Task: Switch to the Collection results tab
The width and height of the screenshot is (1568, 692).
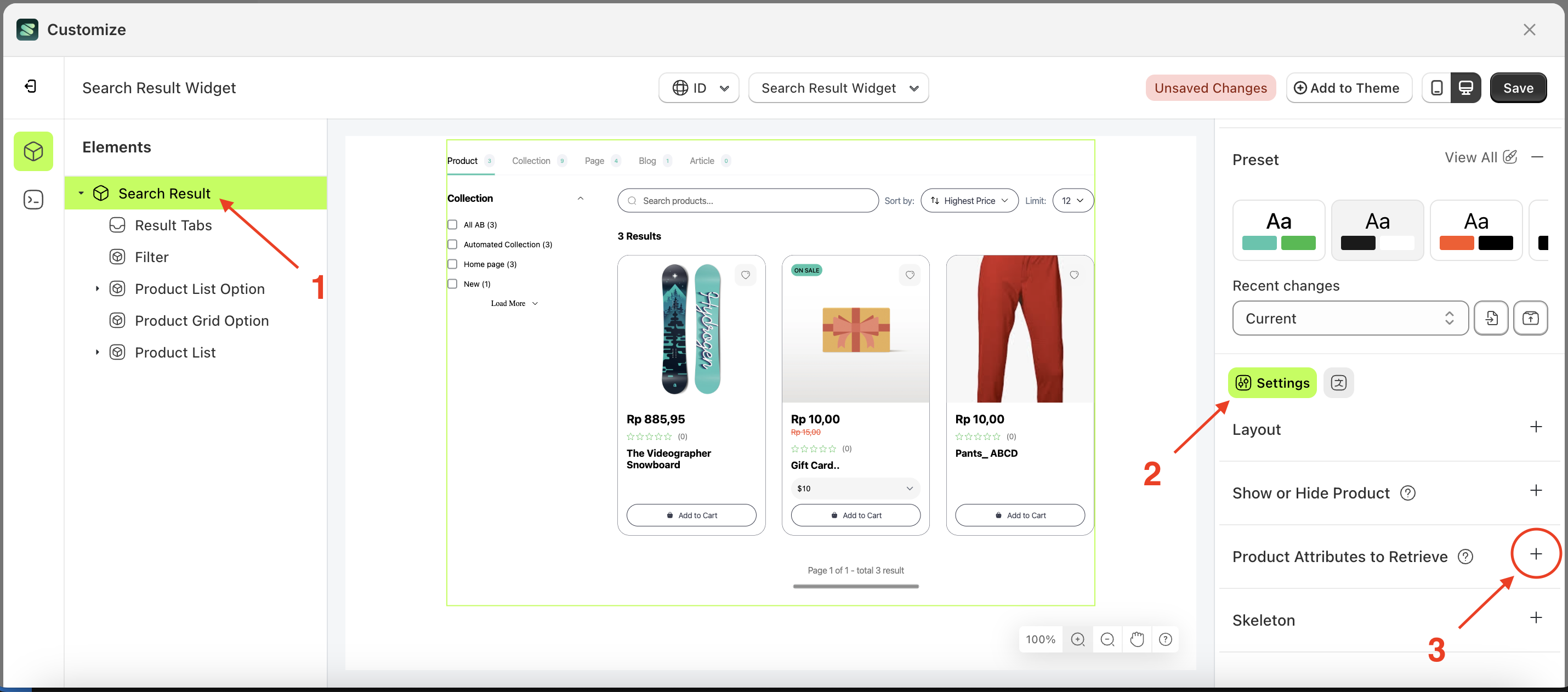Action: pyautogui.click(x=531, y=161)
